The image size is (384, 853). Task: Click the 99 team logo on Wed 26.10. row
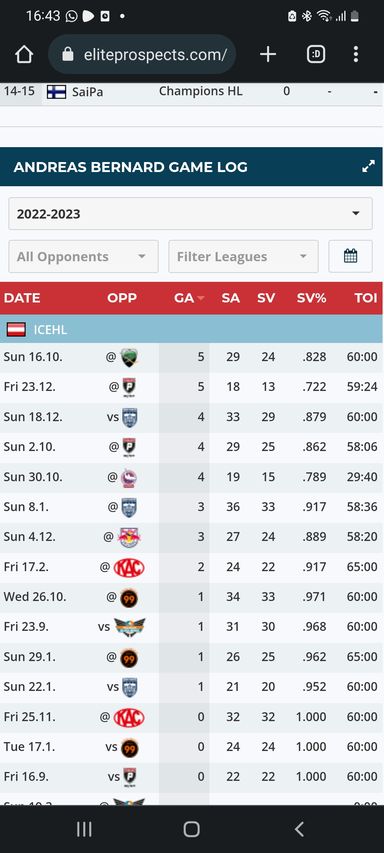(x=129, y=597)
